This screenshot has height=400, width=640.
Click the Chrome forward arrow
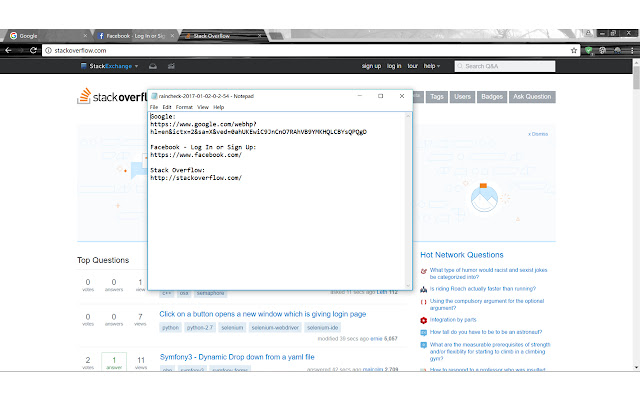point(21,50)
